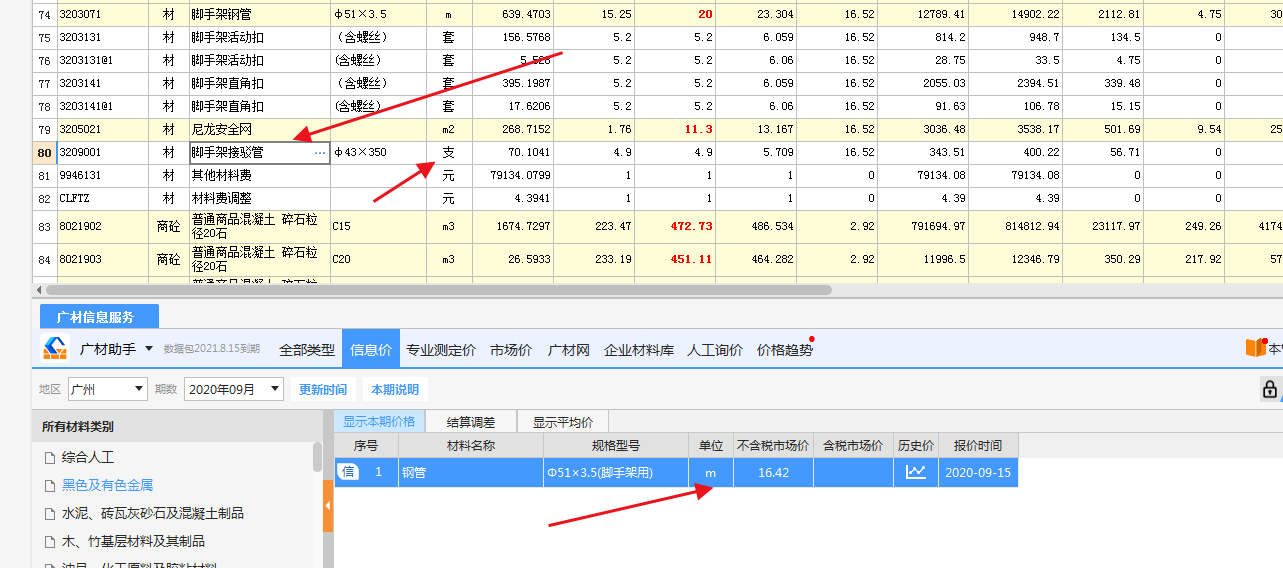The height and width of the screenshot is (568, 1283).
Task: Click the 16.42 price cell for 钢管
Action: point(773,472)
